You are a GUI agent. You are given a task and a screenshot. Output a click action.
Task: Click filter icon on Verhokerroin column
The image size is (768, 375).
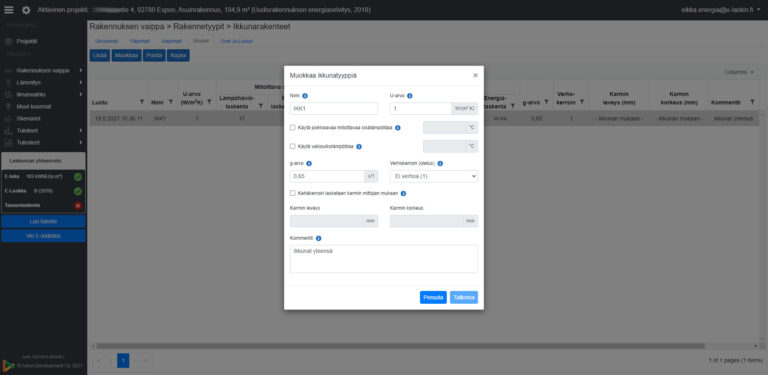click(x=582, y=102)
